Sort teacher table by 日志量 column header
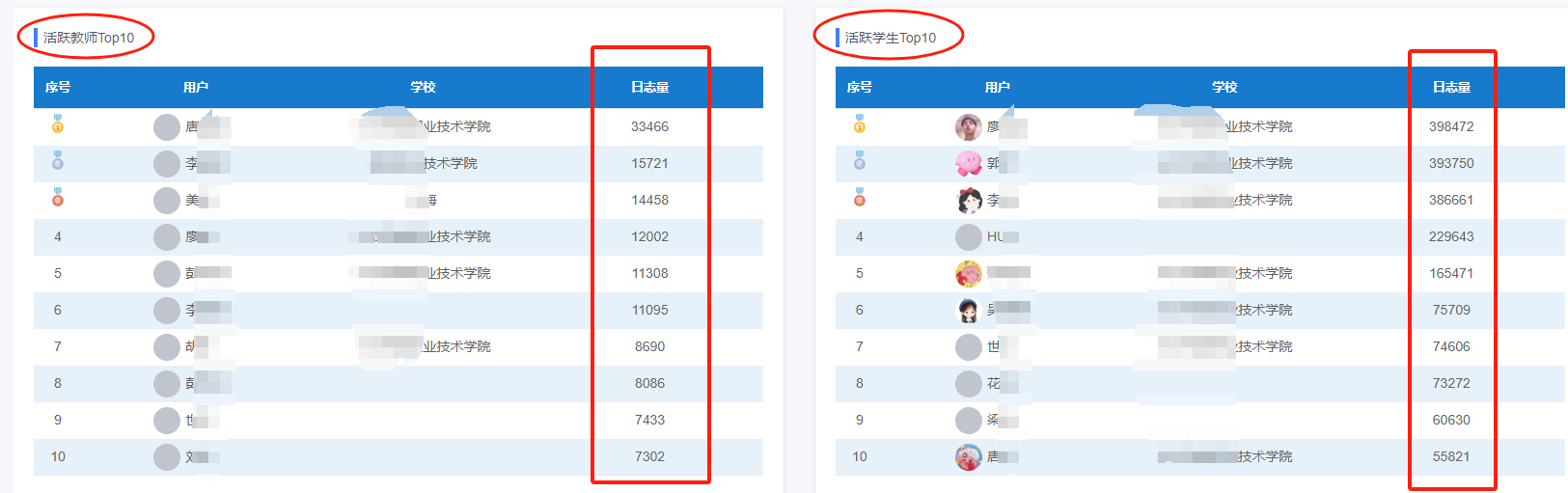This screenshot has width=1568, height=493. (649, 87)
